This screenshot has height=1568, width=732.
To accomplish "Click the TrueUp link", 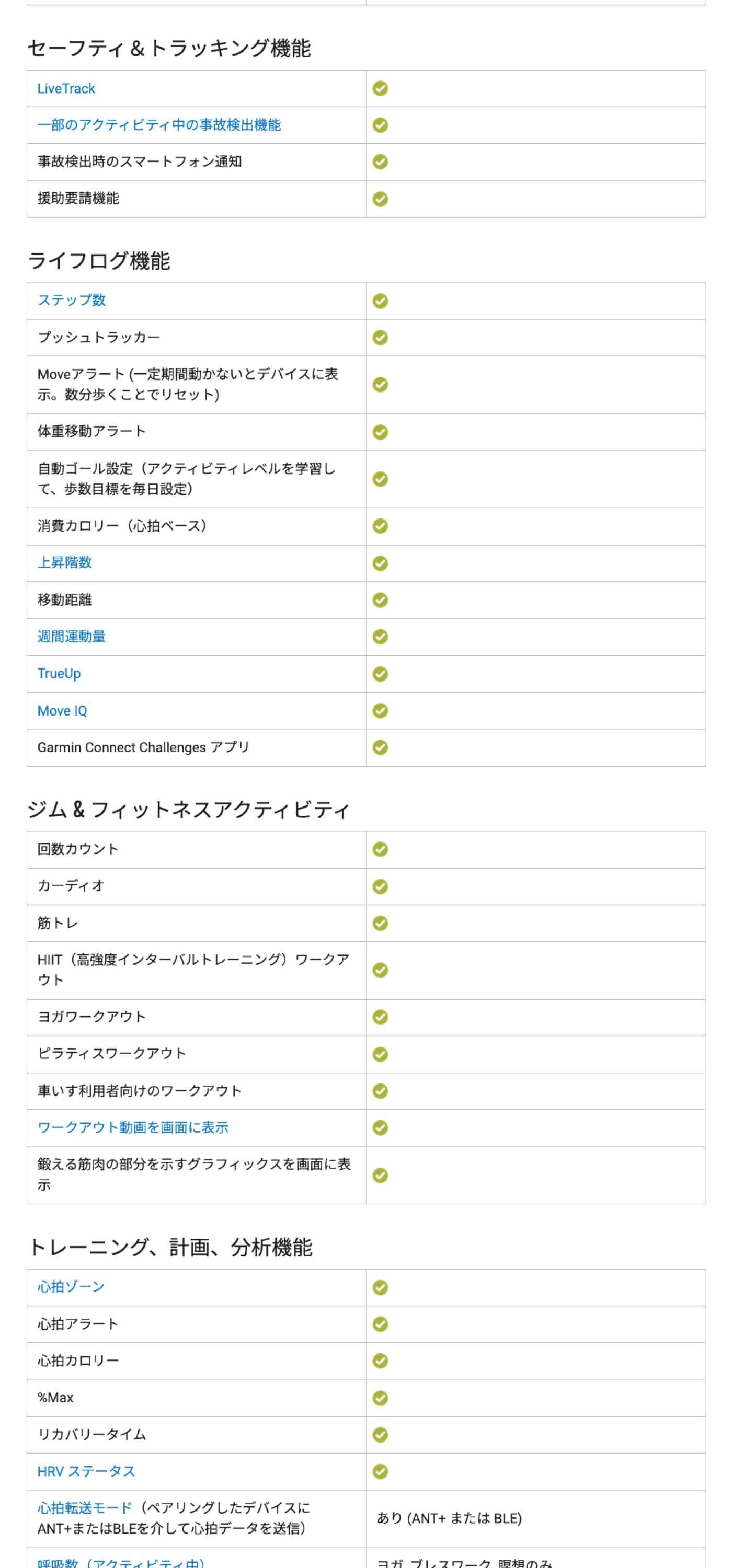I will 59,674.
